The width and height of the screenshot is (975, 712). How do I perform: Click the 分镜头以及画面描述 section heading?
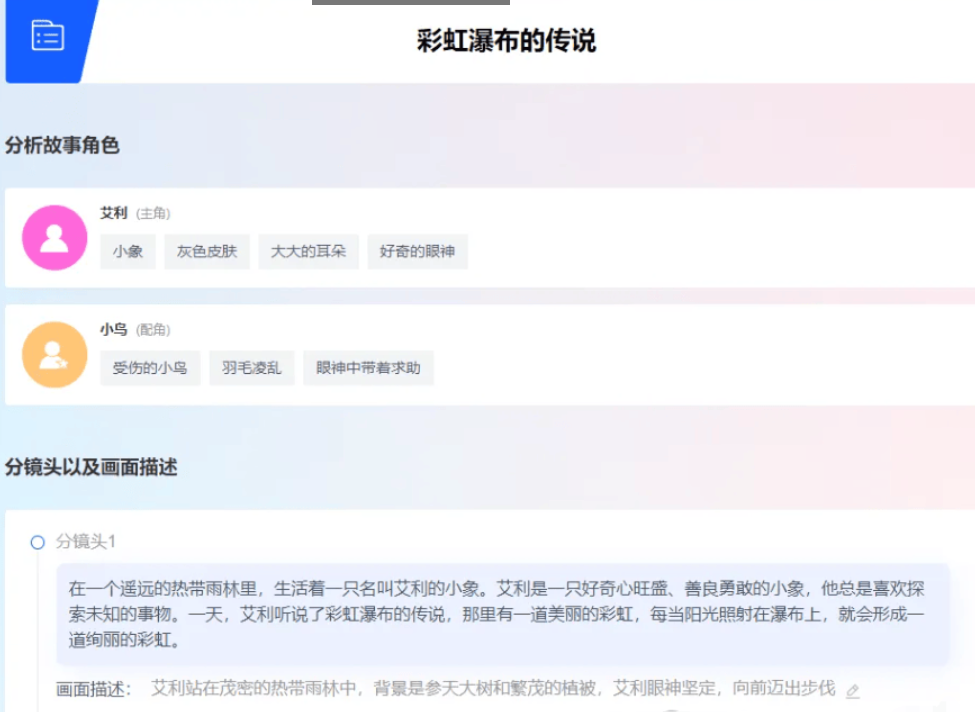[x=91, y=467]
